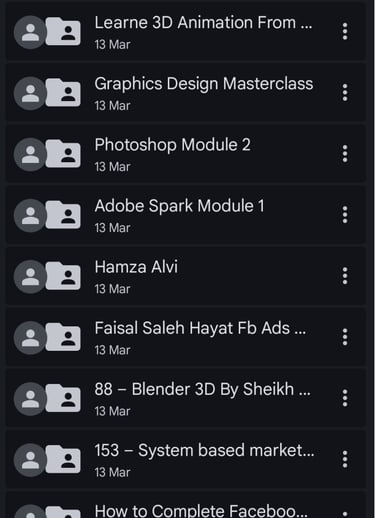Open more options for Graphics Design Masterclass
The width and height of the screenshot is (375, 518).
(x=345, y=93)
